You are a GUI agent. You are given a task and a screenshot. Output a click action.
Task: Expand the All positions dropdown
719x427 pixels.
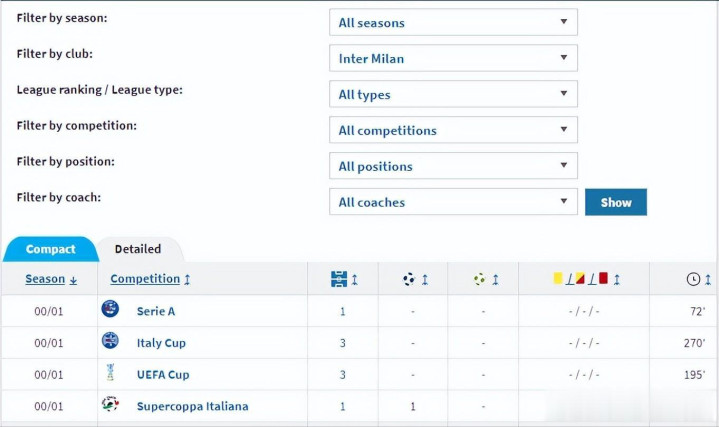453,166
